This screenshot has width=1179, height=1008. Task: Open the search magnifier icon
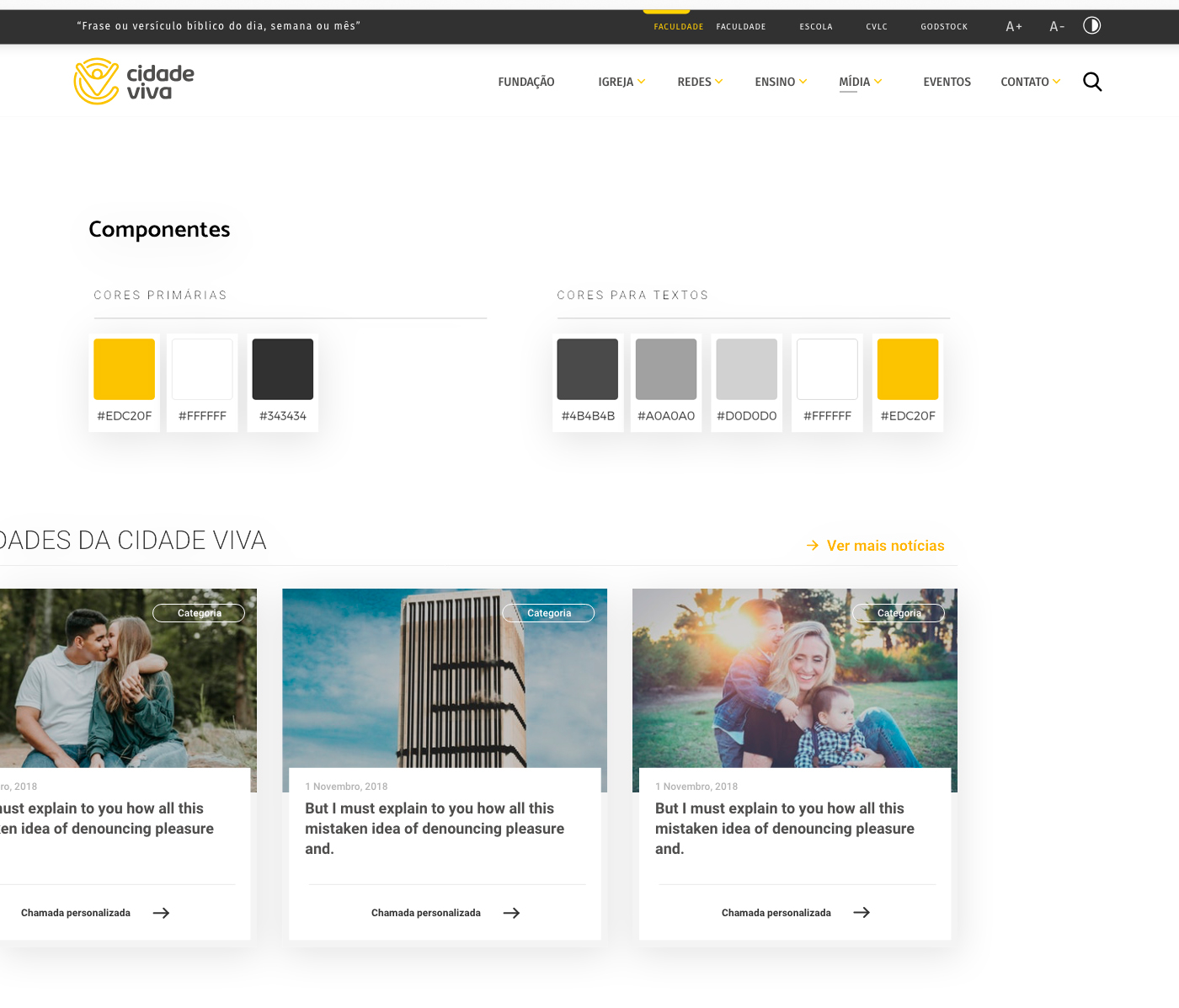1092,82
